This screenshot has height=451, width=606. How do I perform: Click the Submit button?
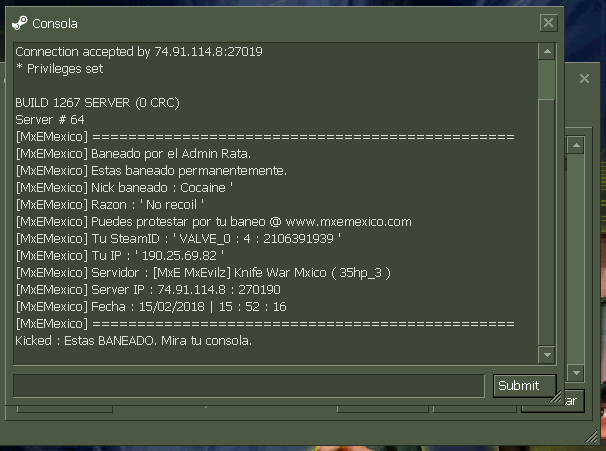click(525, 386)
